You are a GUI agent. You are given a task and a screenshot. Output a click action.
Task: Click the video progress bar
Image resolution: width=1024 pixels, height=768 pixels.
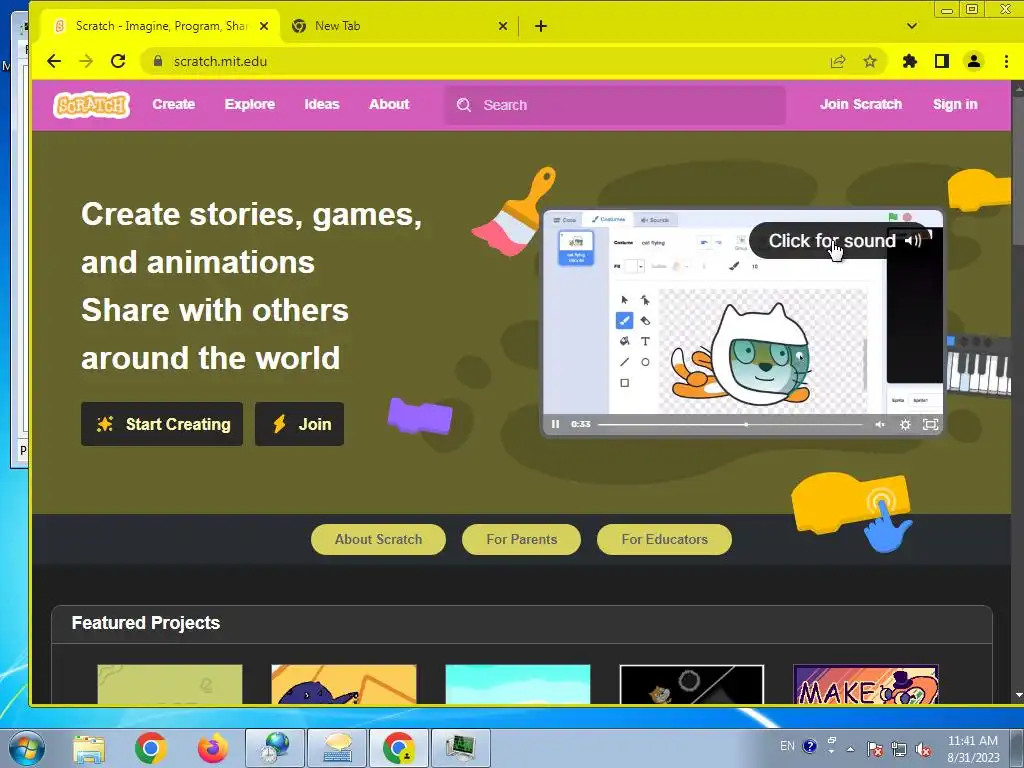point(730,424)
